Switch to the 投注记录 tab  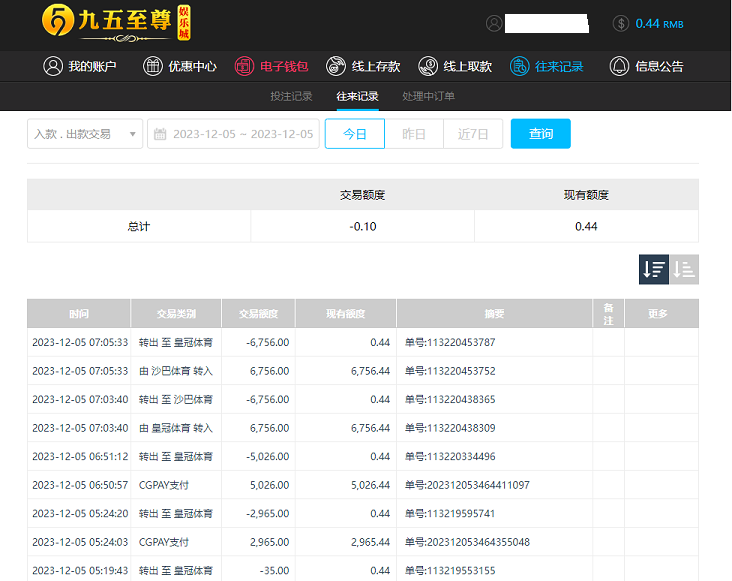(x=291, y=96)
